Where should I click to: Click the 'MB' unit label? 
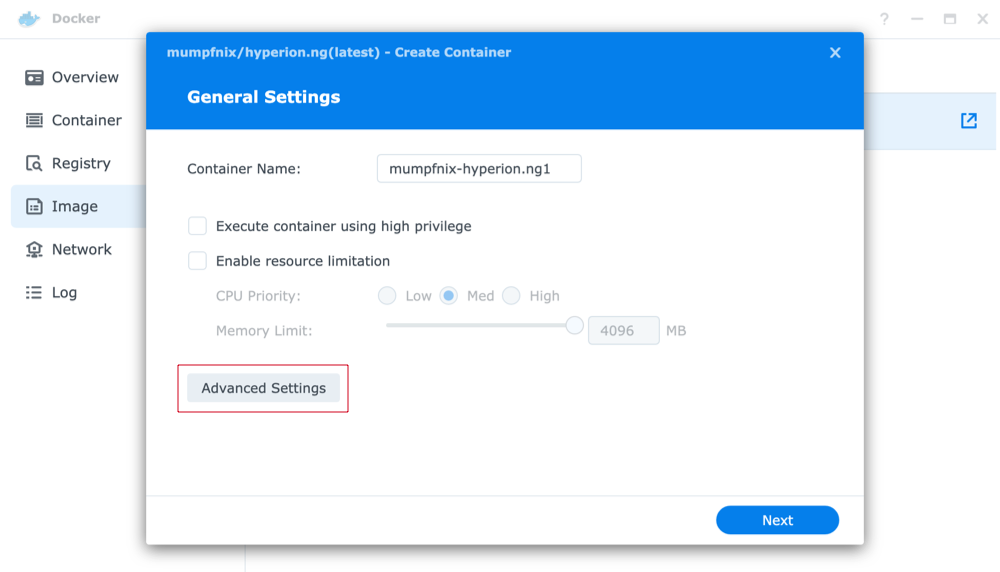click(676, 330)
